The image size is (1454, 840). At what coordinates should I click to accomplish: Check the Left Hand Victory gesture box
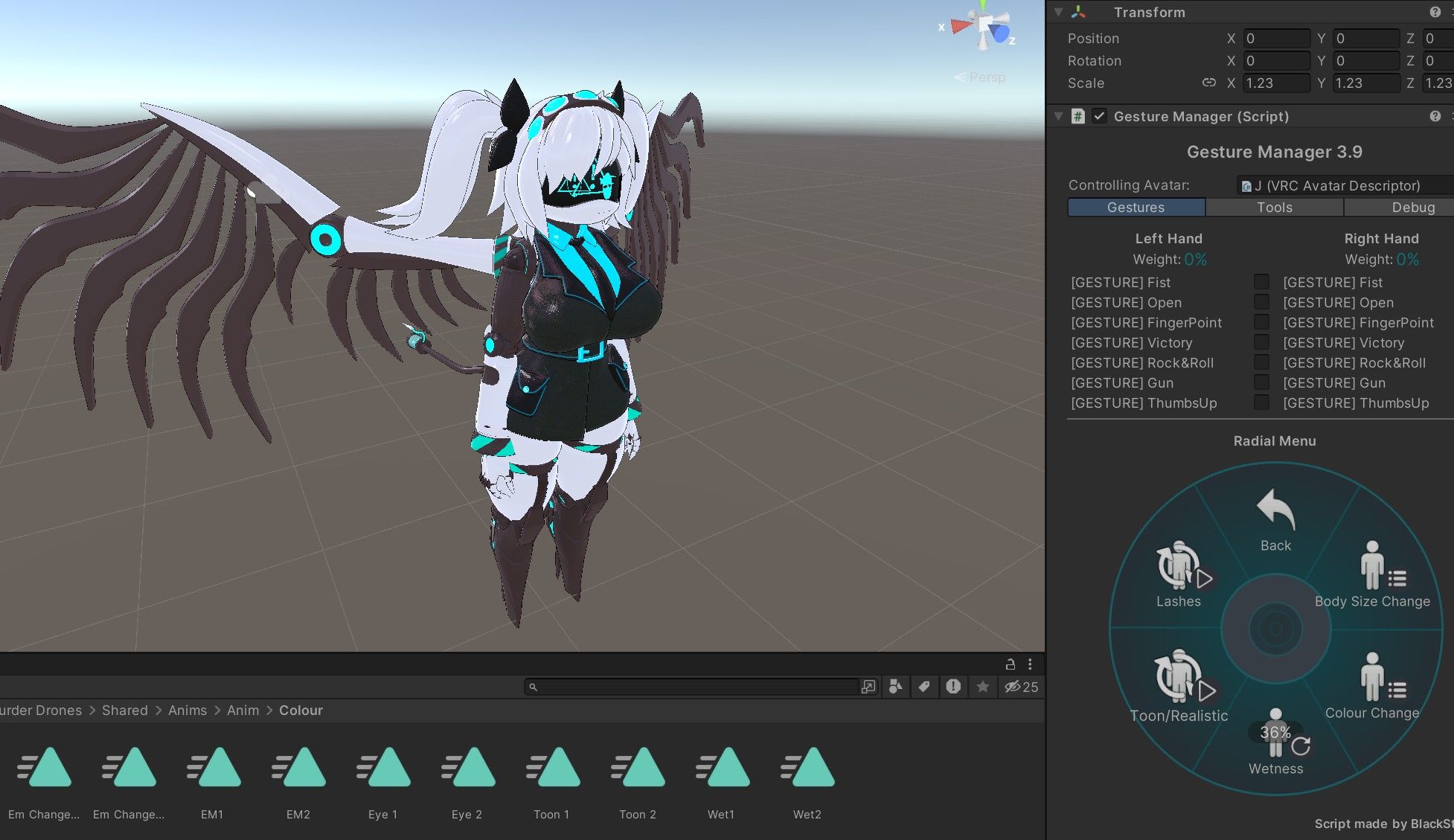coord(1261,342)
